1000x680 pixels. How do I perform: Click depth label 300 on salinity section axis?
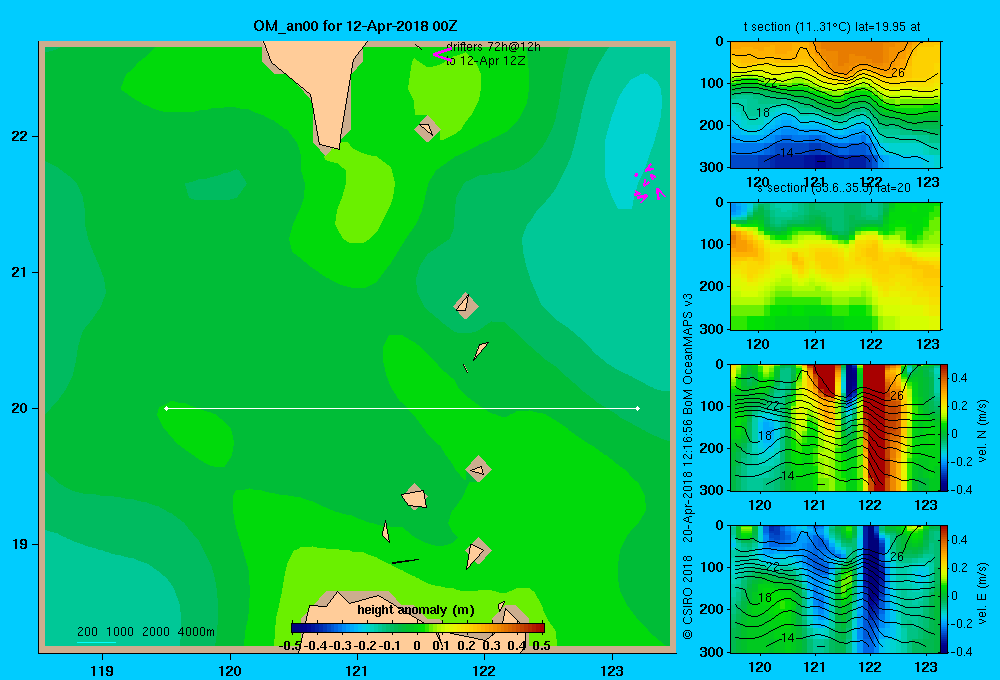pyautogui.click(x=711, y=328)
